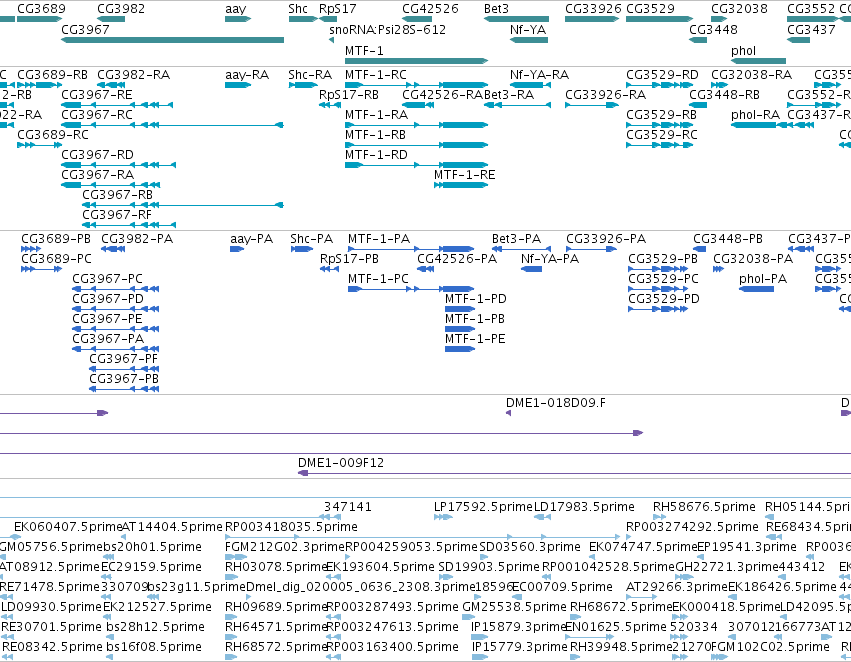This screenshot has width=851, height=662.
Task: Click EST RP003418035.5prime label
Action: click(291, 527)
